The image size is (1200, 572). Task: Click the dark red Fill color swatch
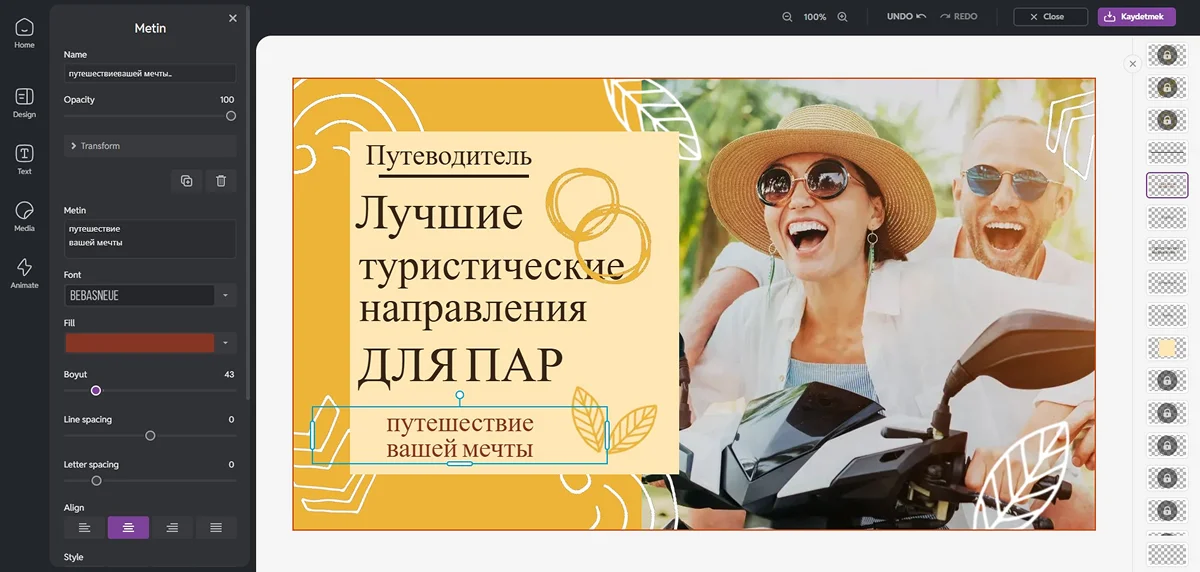[140, 343]
